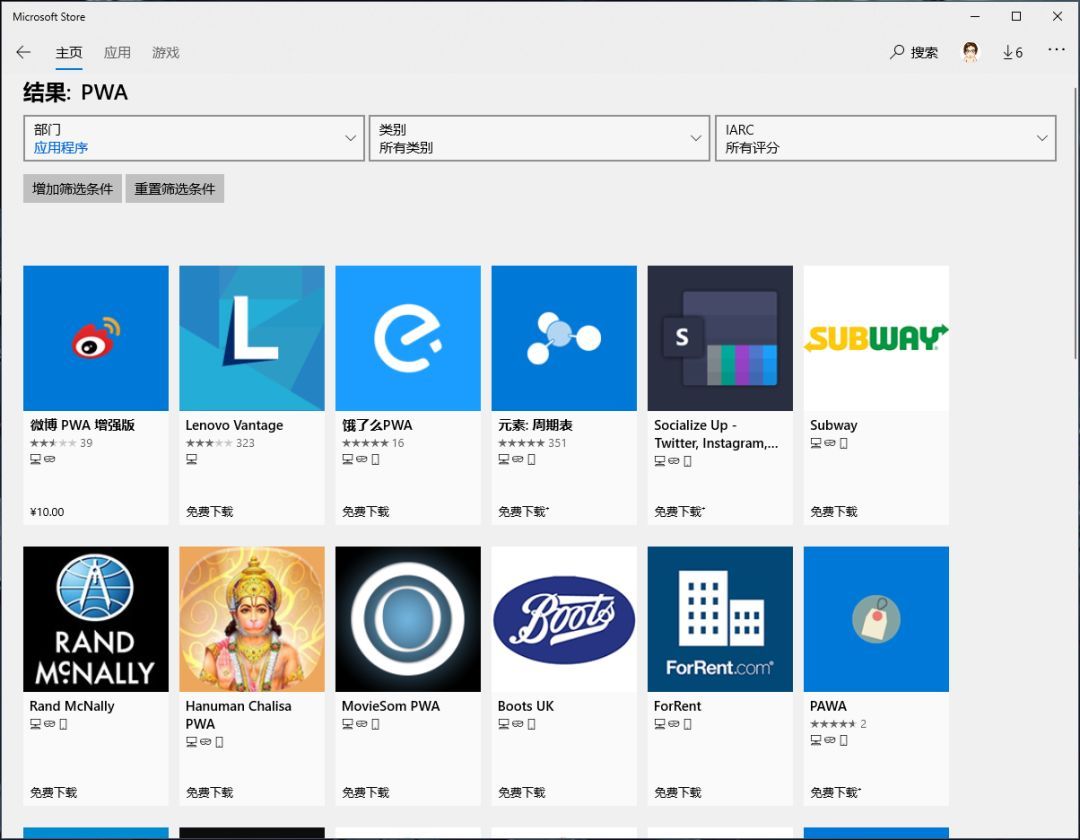Click the Lenovo Vantage title text
Viewport: 1080px width, 840px height.
234,425
